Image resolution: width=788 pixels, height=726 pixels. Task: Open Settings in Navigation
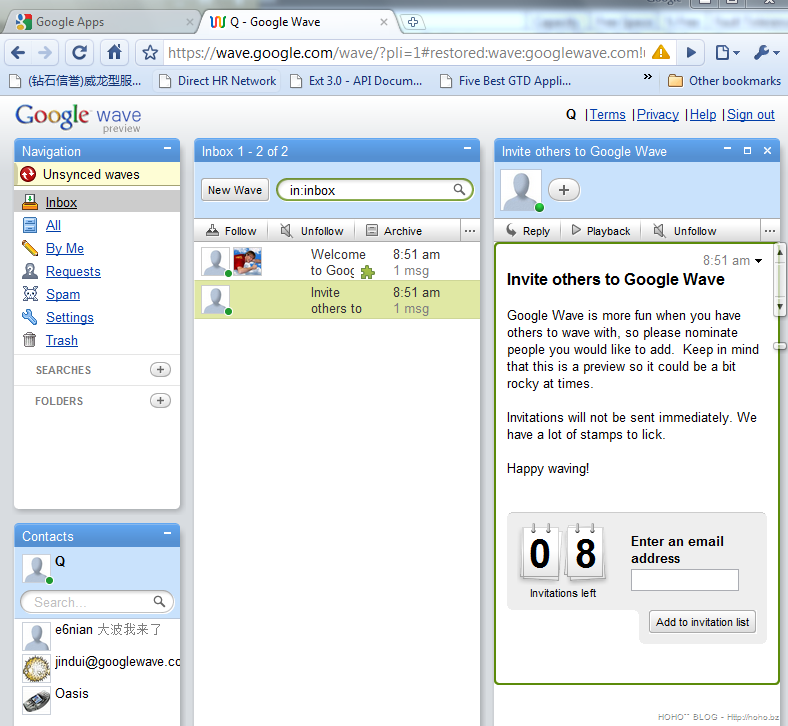pos(69,318)
